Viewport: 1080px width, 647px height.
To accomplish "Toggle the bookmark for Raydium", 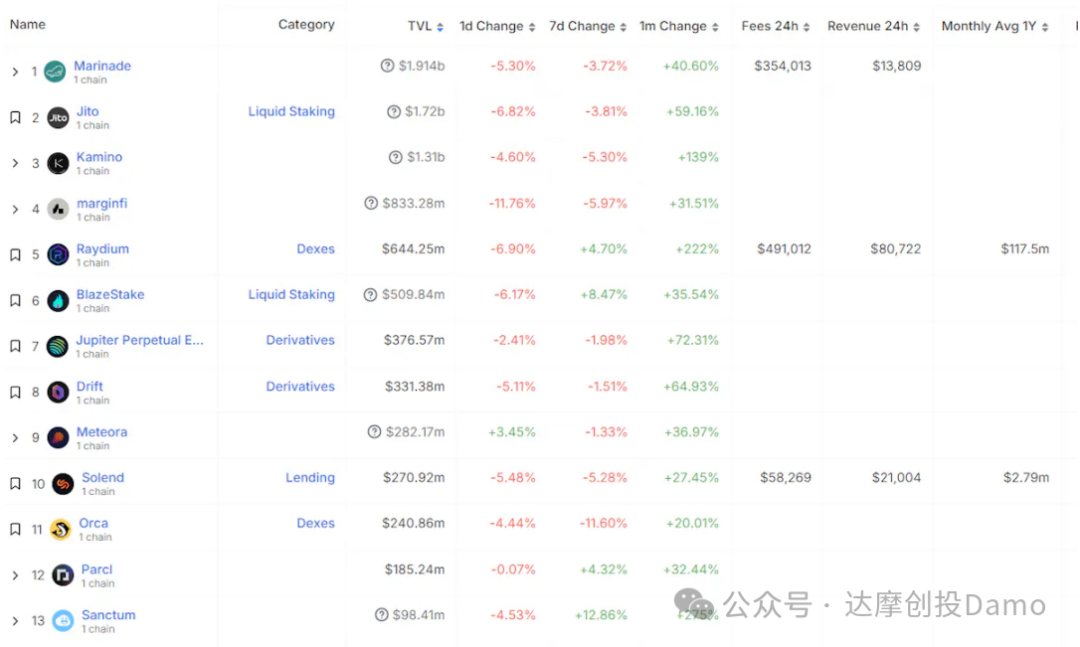I will (x=15, y=255).
